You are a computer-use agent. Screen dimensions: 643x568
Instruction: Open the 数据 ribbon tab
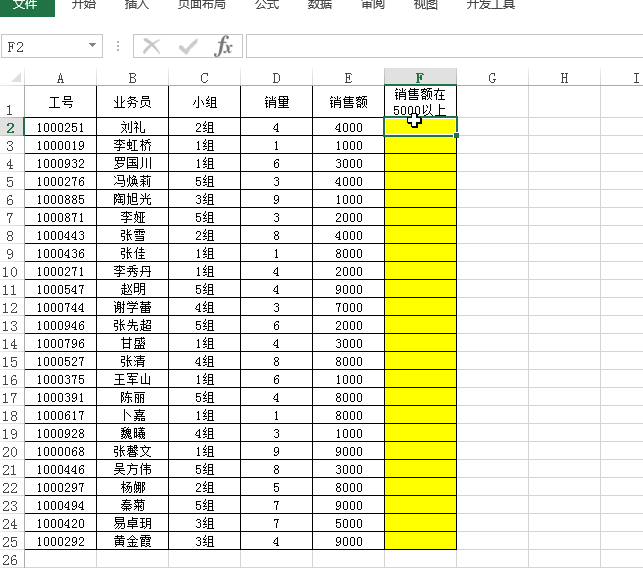pos(320,5)
